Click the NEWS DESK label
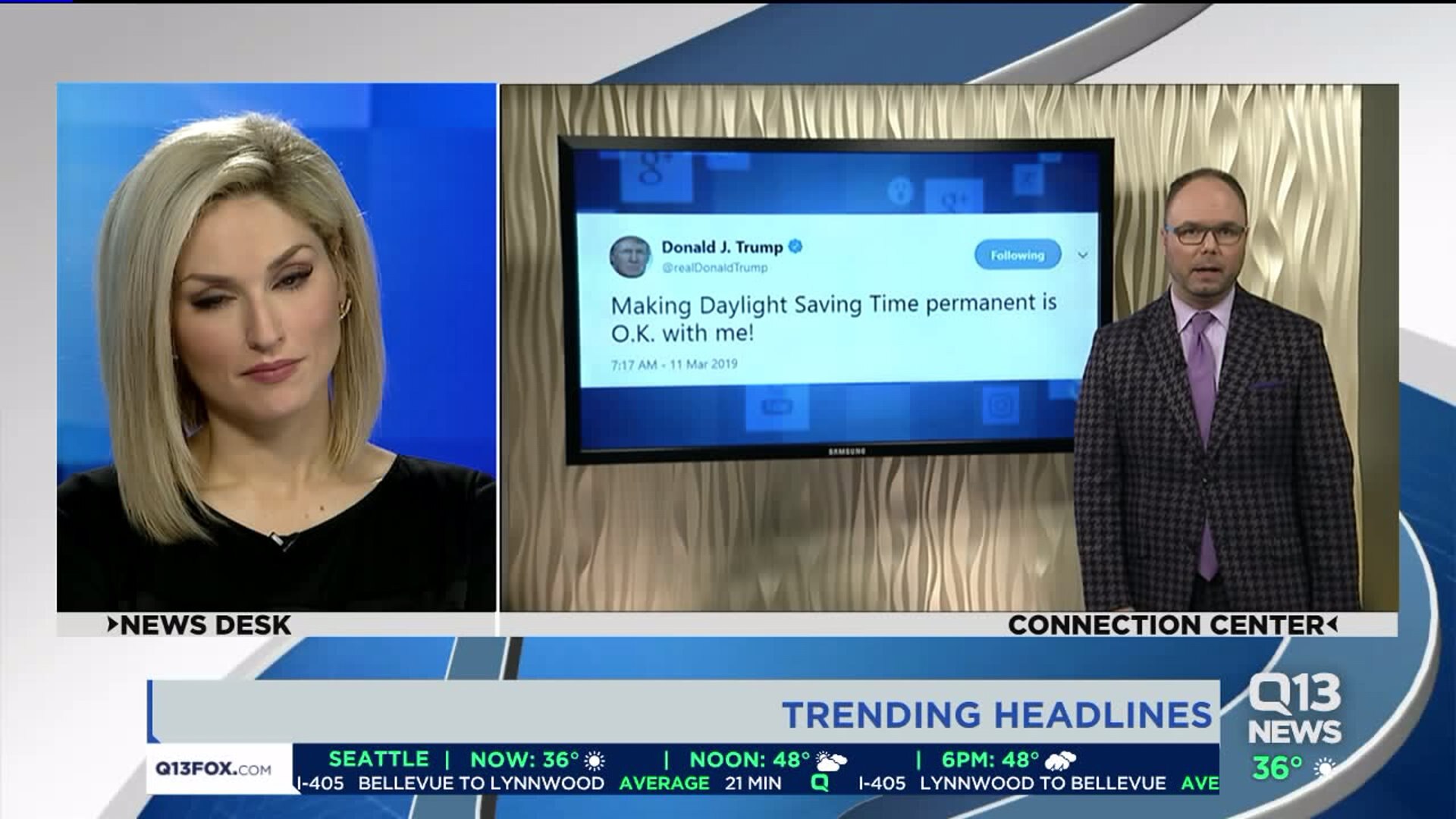 tap(206, 625)
